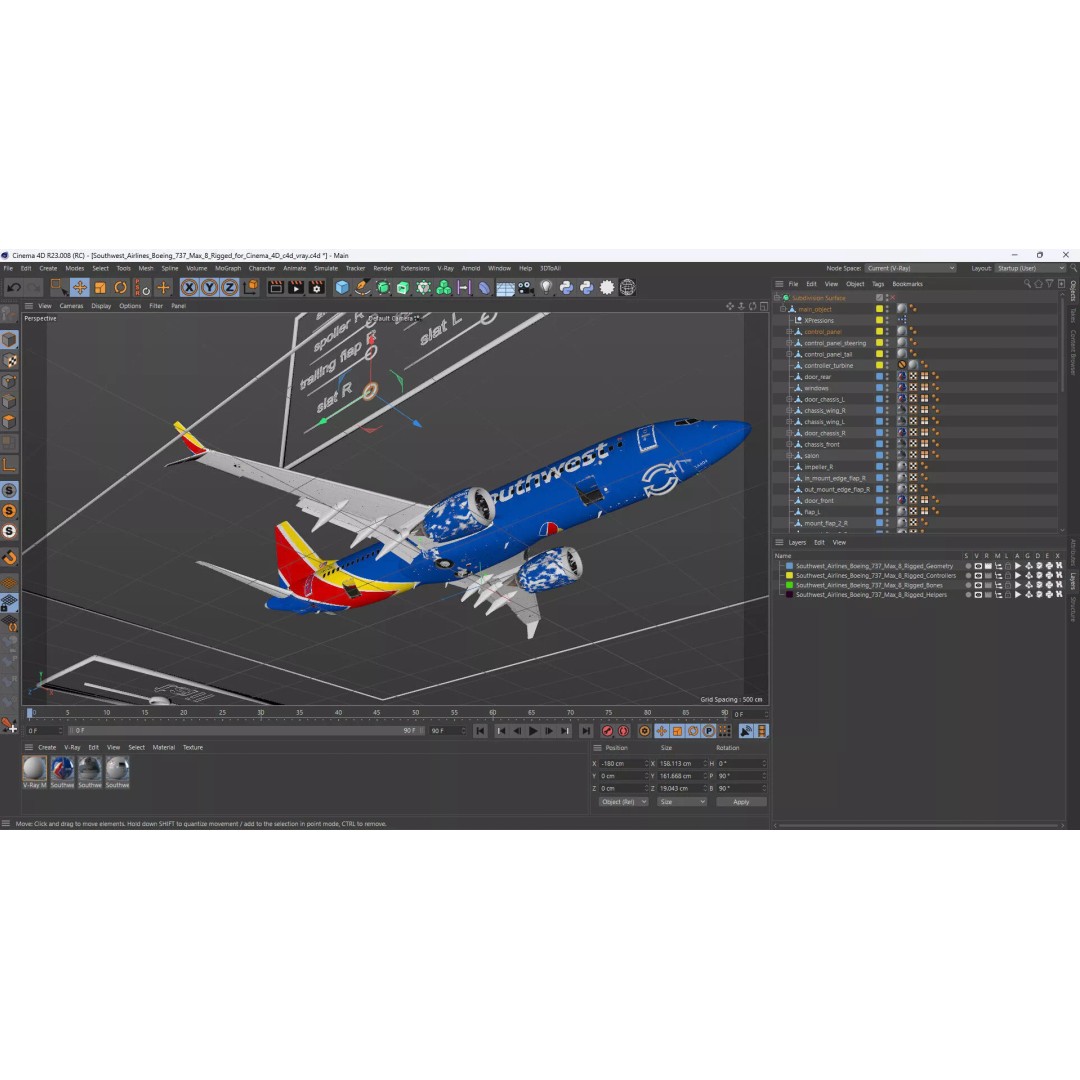Open the Simulate menu
Image resolution: width=1080 pixels, height=1080 pixels.
[x=326, y=269]
